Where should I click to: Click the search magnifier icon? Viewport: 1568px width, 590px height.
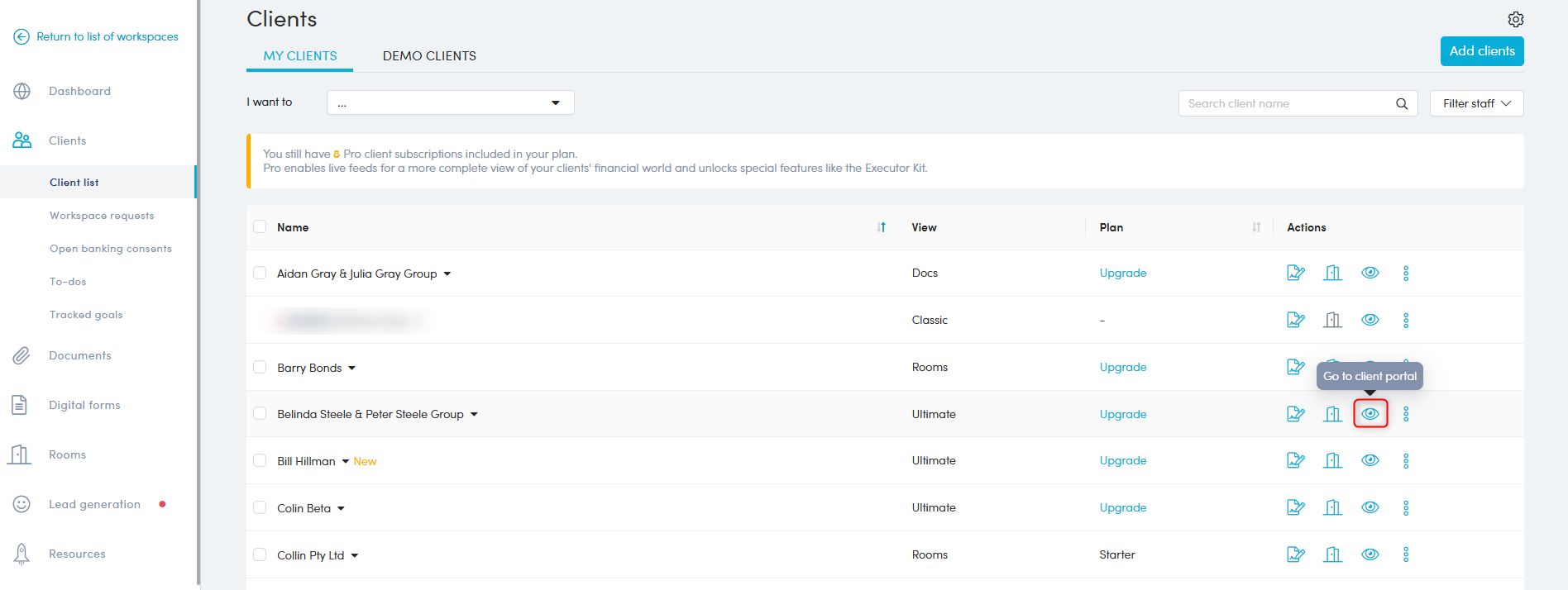click(x=1401, y=103)
